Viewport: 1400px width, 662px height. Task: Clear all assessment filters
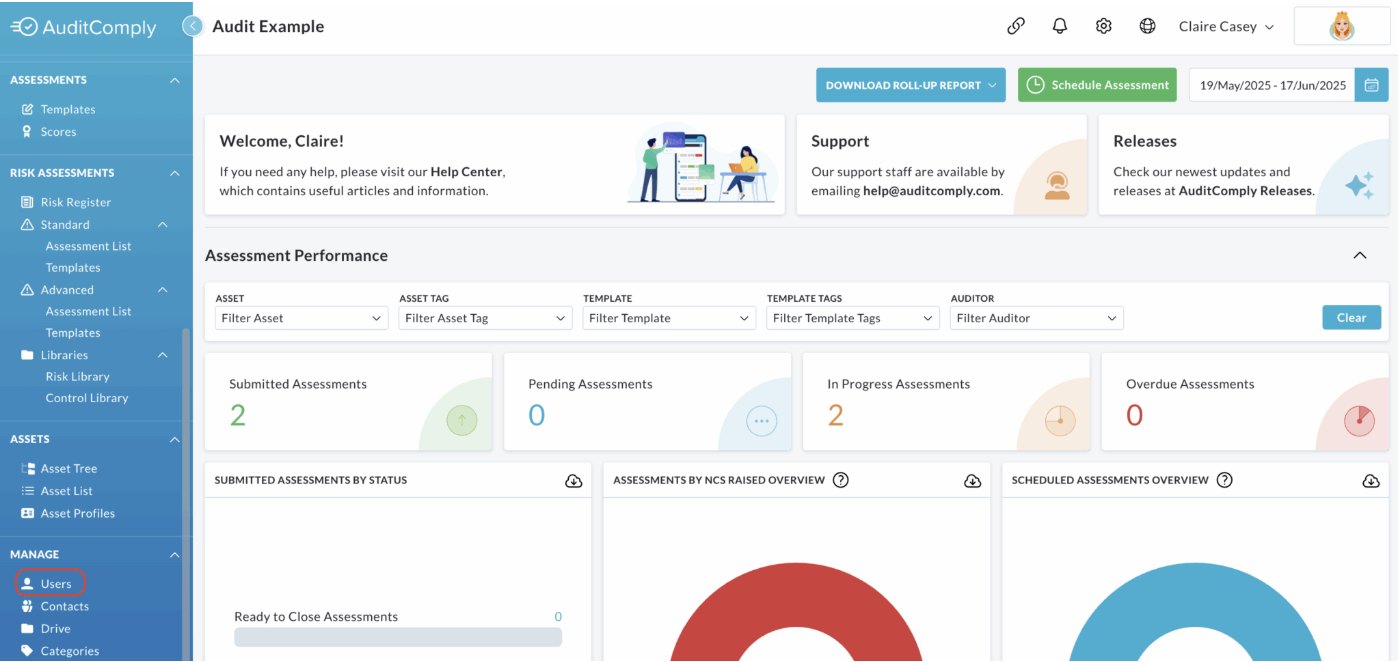pos(1351,317)
